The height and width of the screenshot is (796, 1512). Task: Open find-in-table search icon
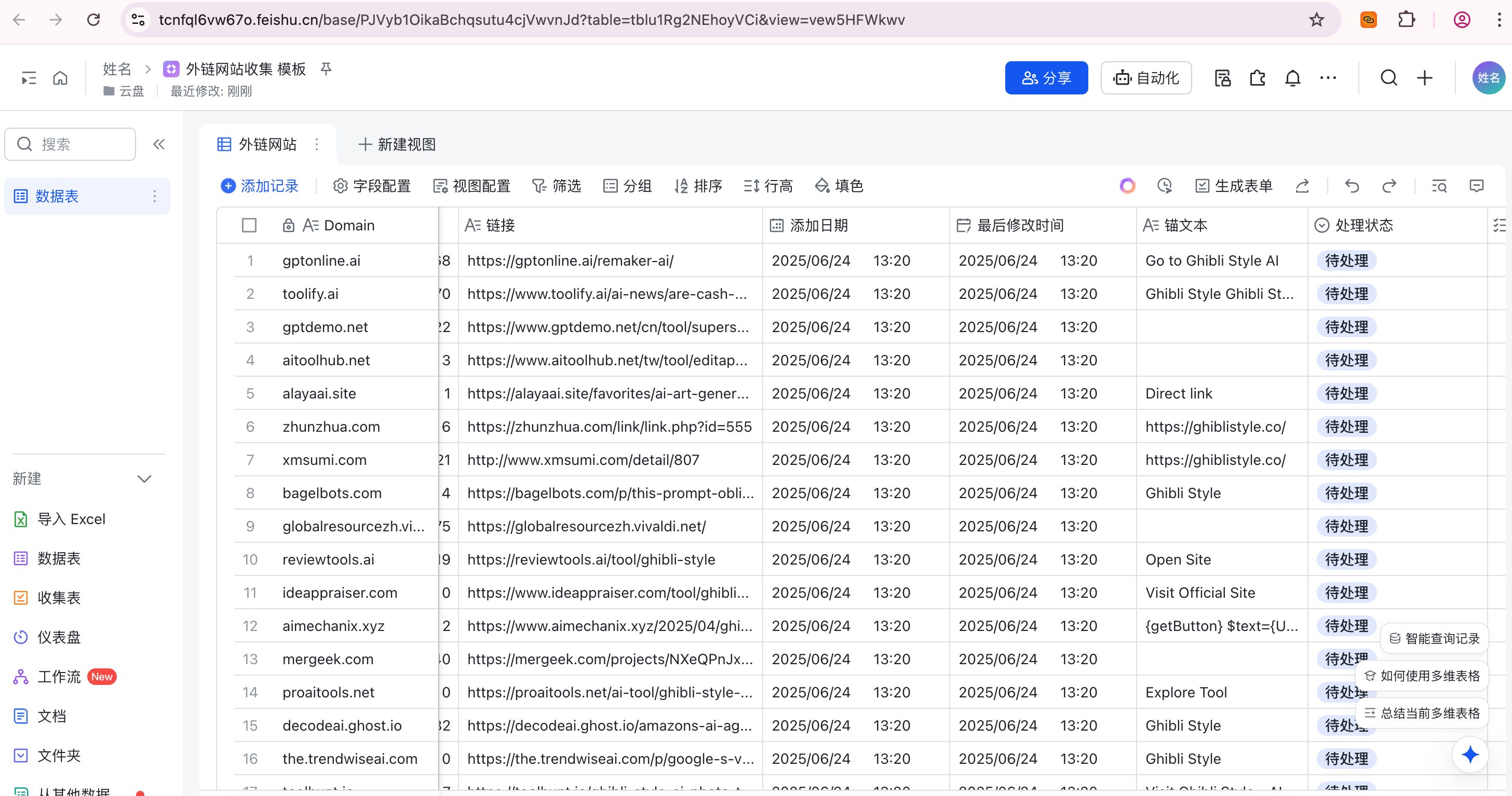click(x=1439, y=186)
